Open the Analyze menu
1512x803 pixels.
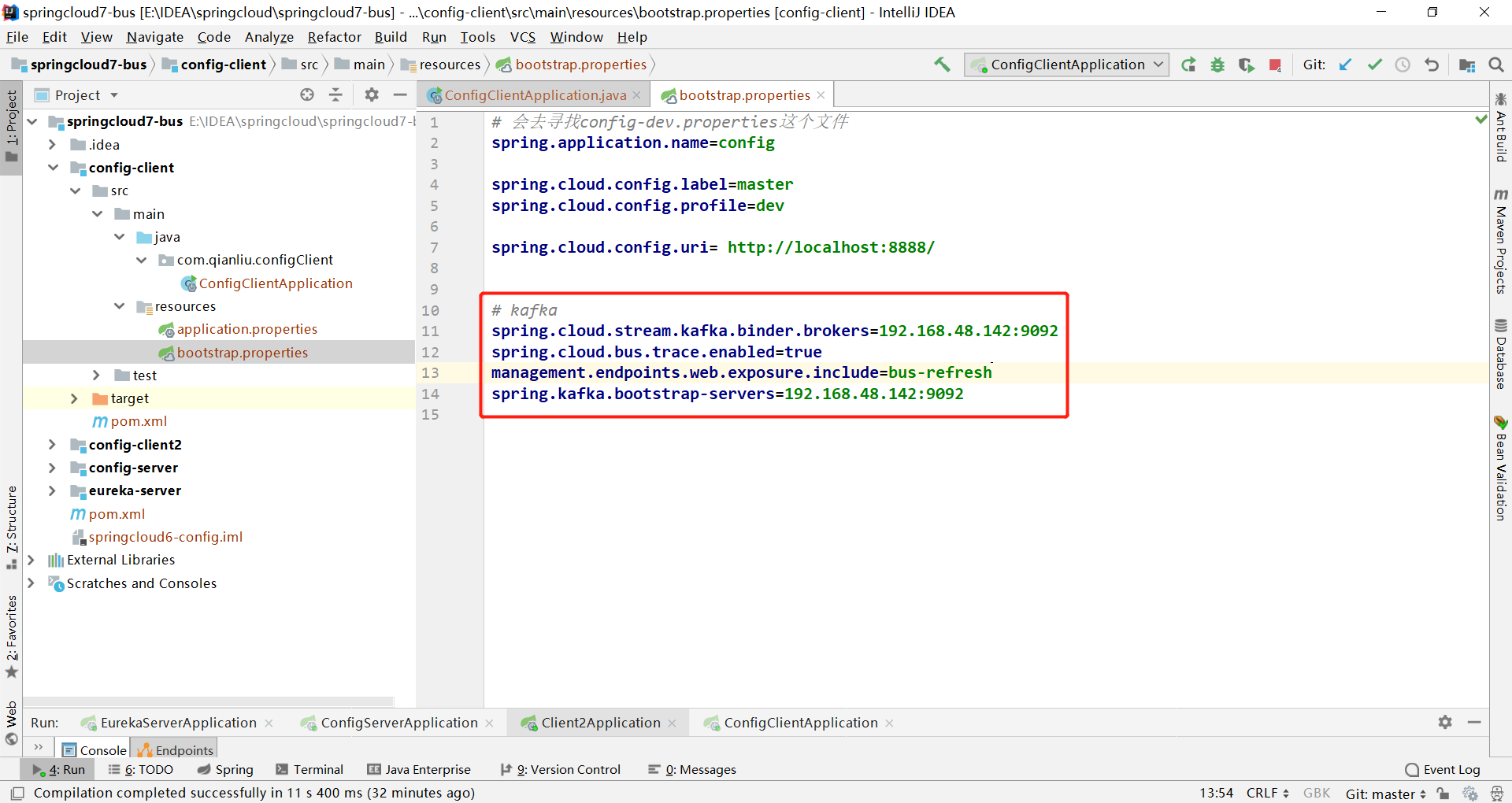[x=269, y=37]
